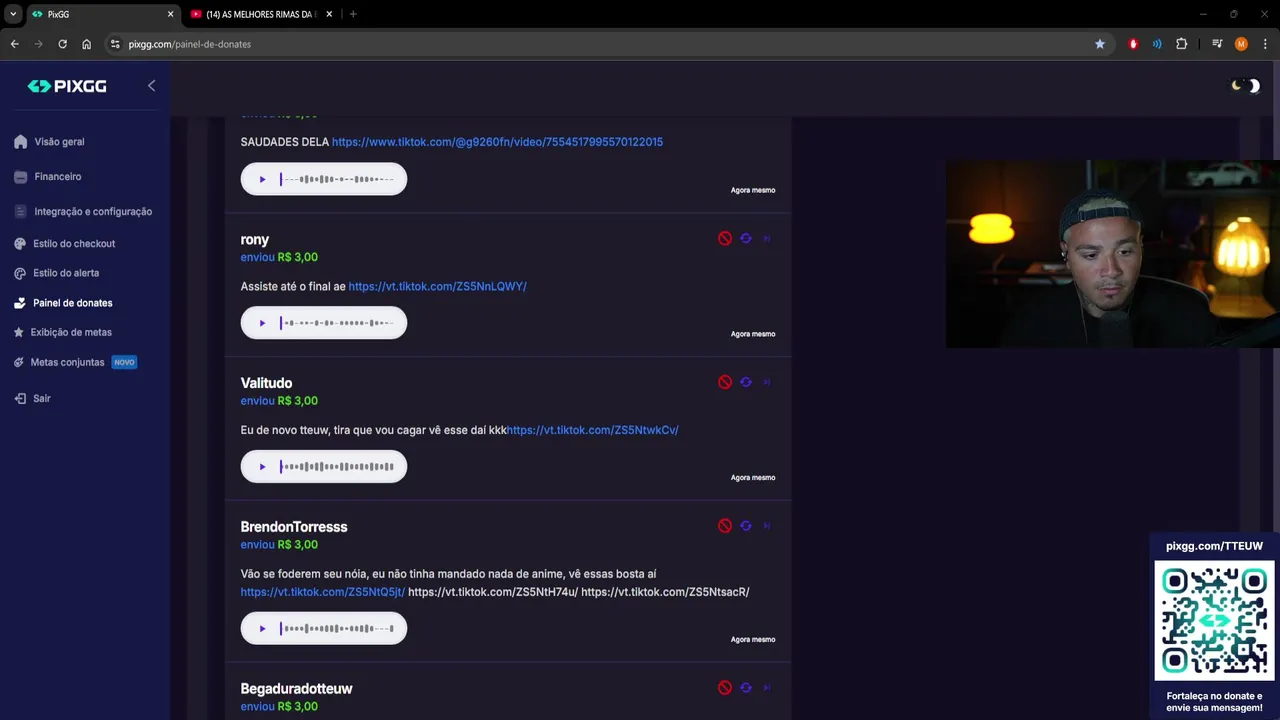The image size is (1280, 720).
Task: Open the Chrome three-dot menu
Action: point(1265,44)
